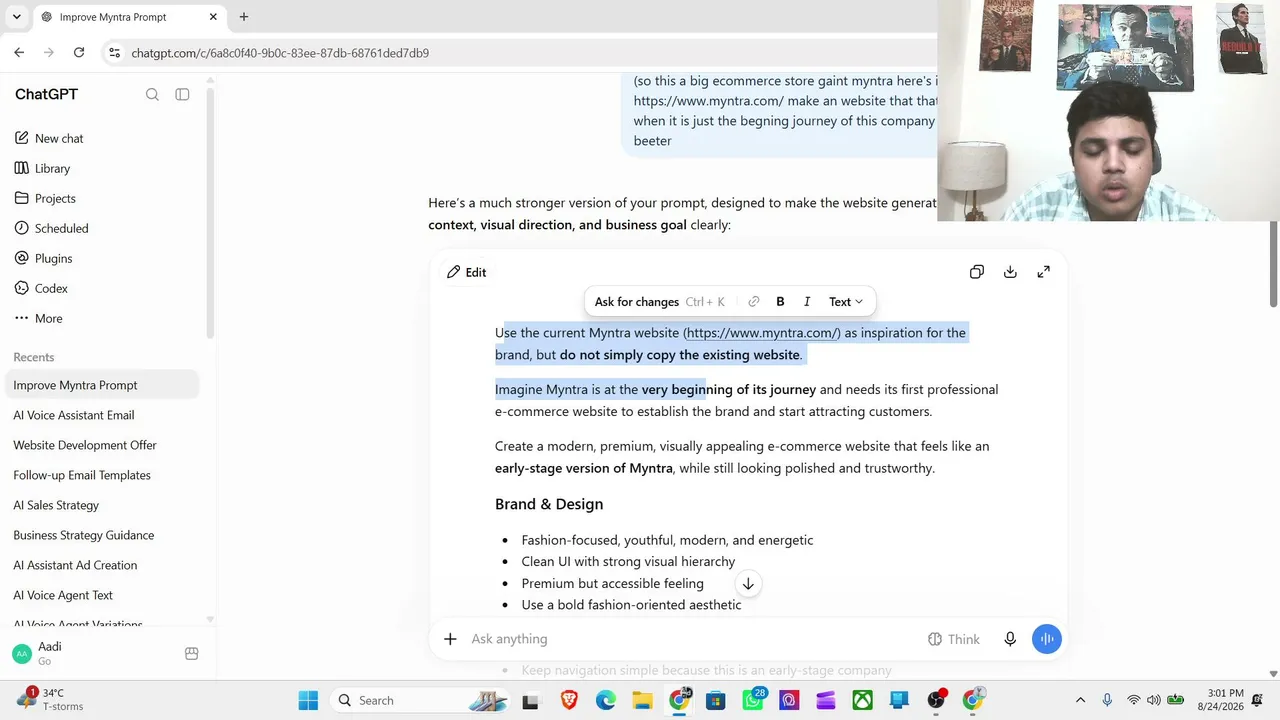Close the Improve Myntra Prompt tab
1280x720 pixels.
click(x=213, y=17)
